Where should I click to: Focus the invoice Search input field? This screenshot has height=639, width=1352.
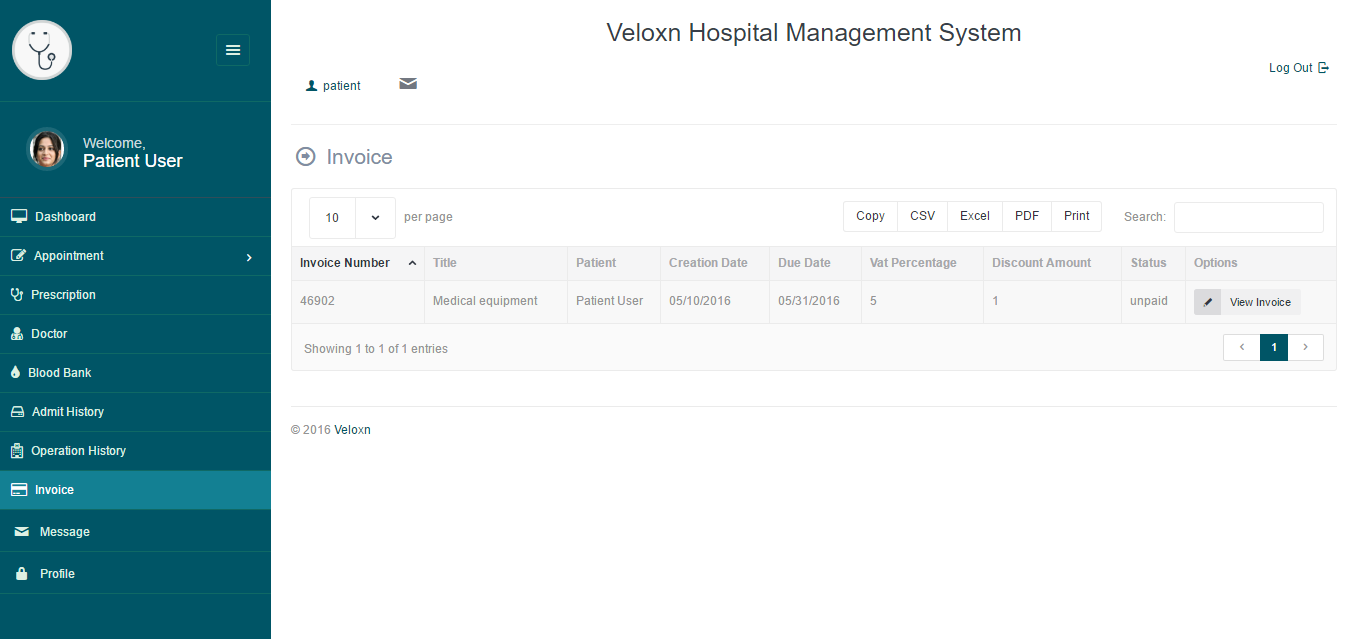[1248, 217]
